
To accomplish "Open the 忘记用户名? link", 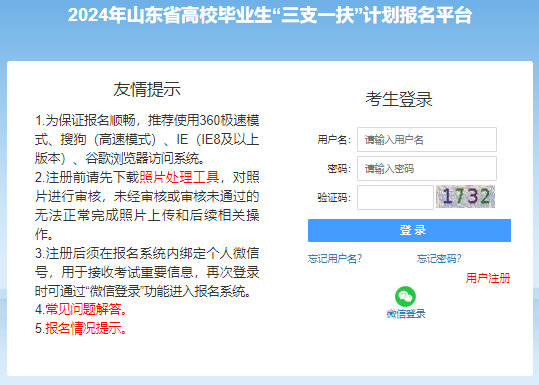I will [x=335, y=258].
